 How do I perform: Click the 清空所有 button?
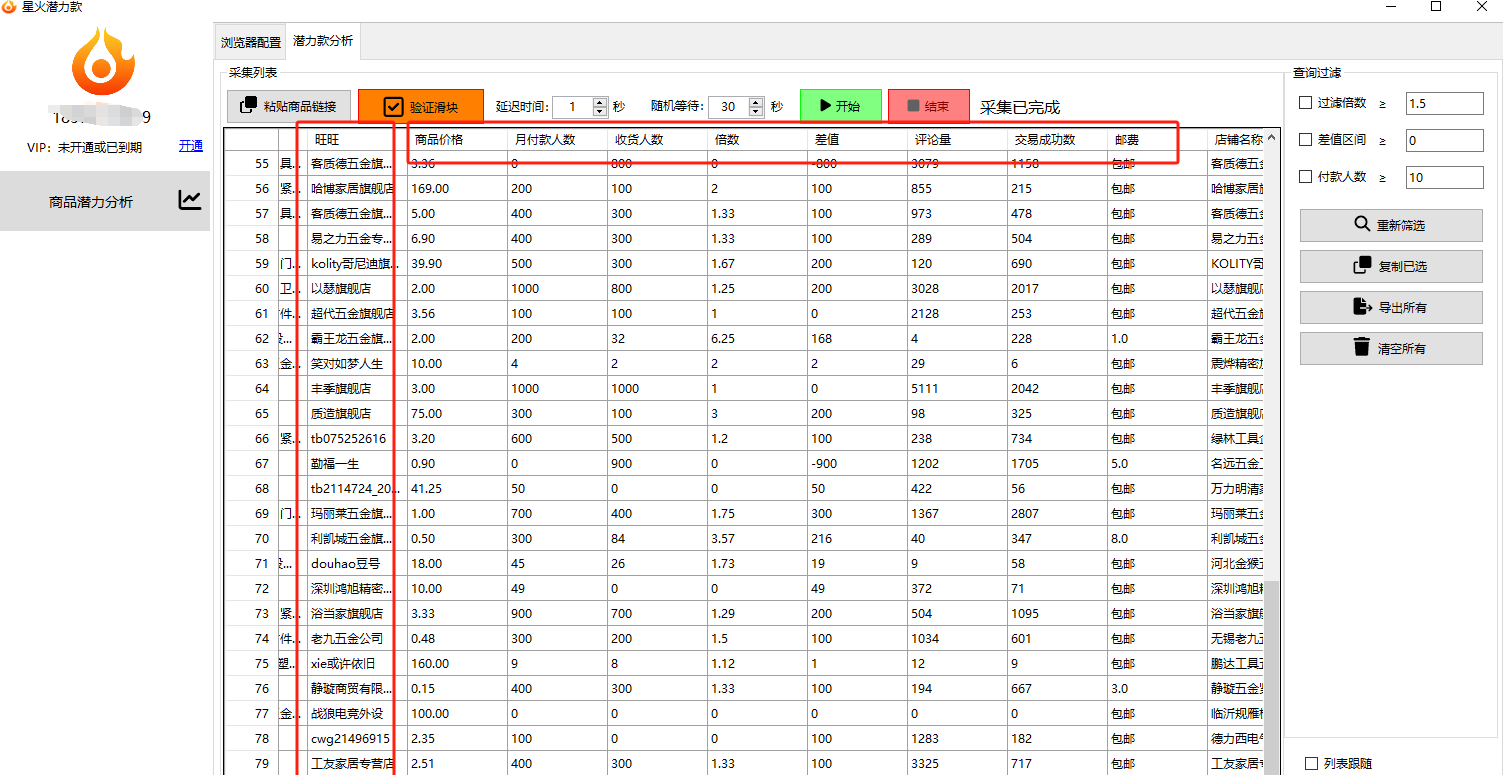click(1391, 348)
